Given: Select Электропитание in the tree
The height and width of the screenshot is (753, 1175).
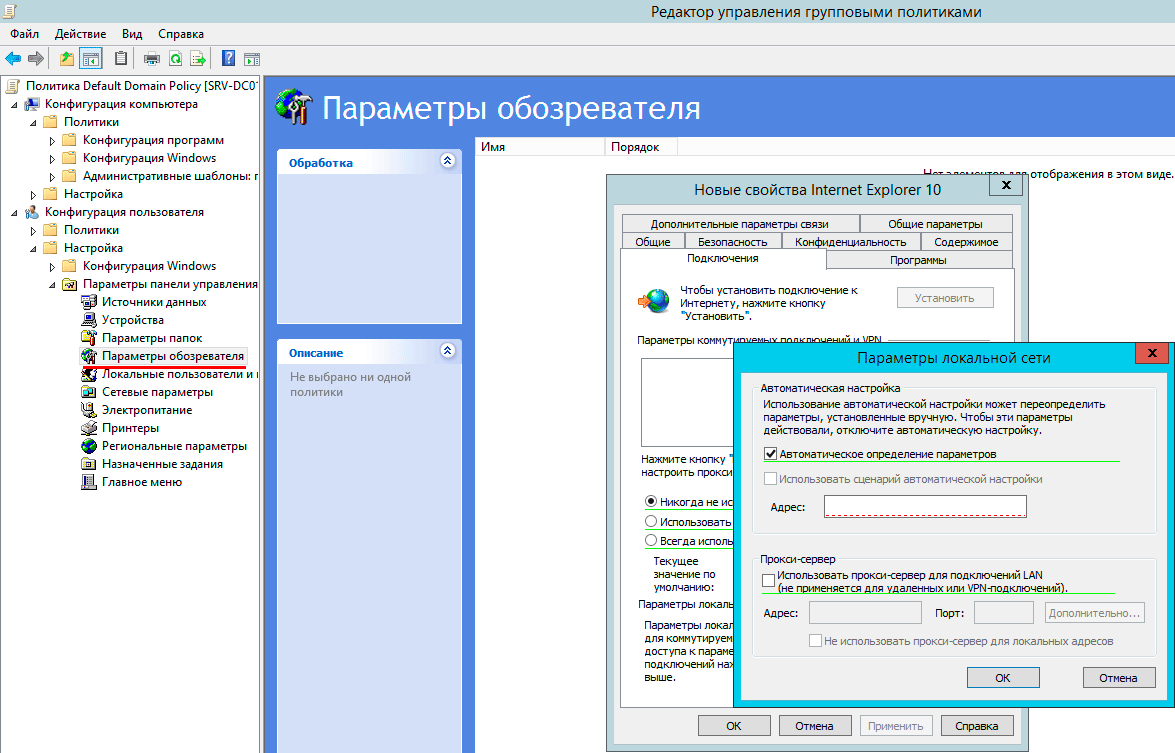Looking at the screenshot, I should 146,410.
